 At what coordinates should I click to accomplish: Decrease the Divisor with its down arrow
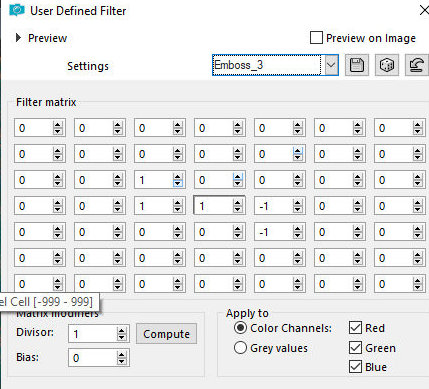(x=122, y=337)
